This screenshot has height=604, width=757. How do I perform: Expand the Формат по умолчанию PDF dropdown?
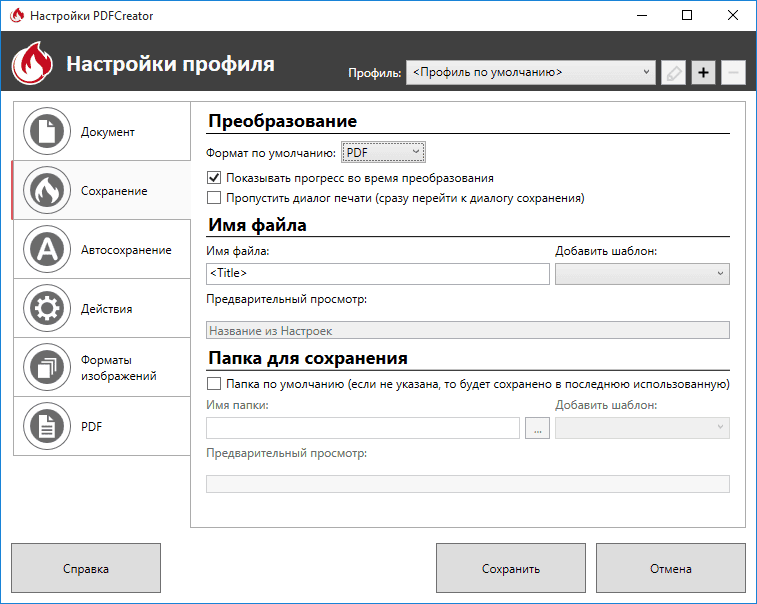(x=384, y=152)
